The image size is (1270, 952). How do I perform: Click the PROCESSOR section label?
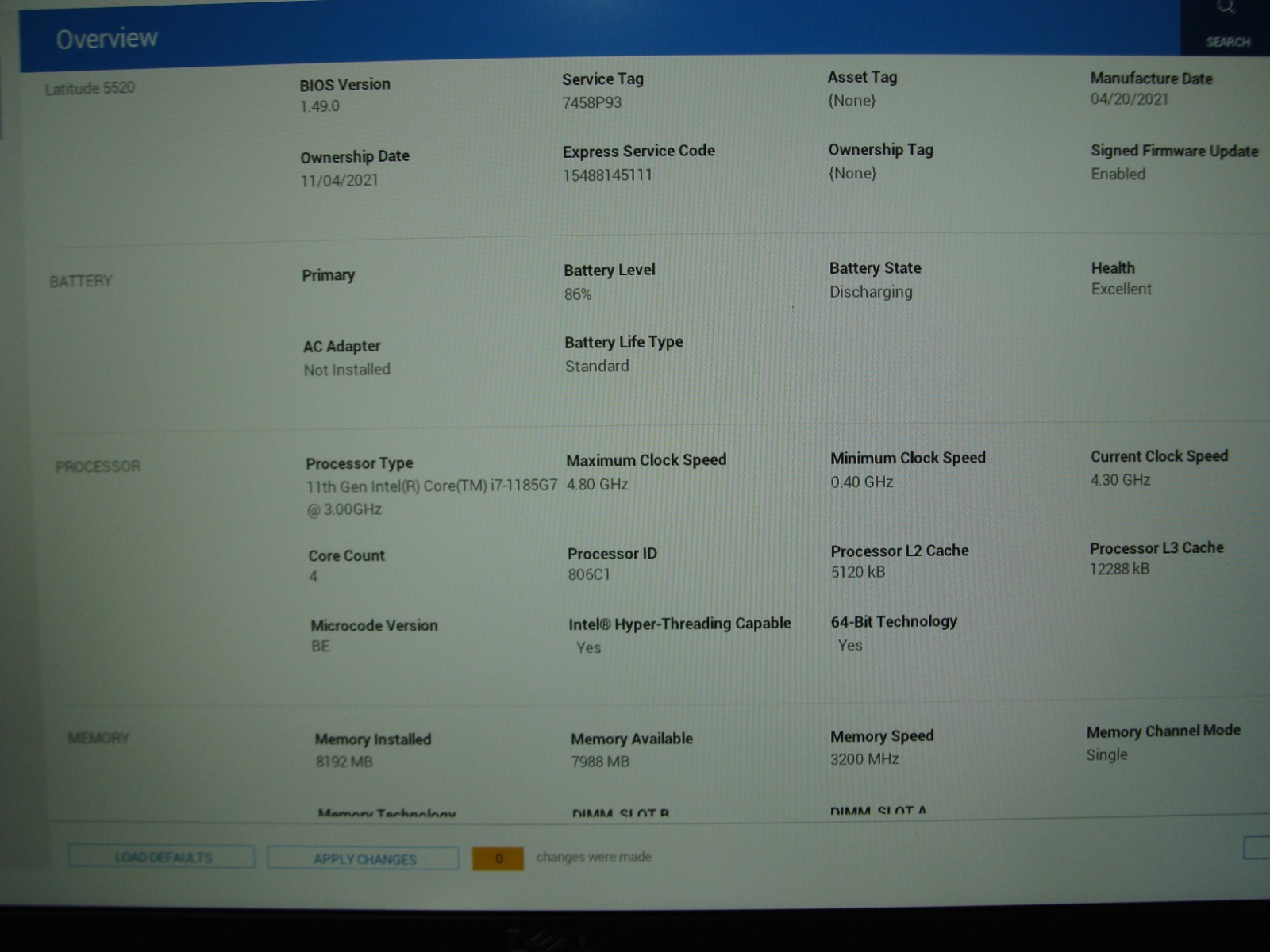(x=98, y=466)
